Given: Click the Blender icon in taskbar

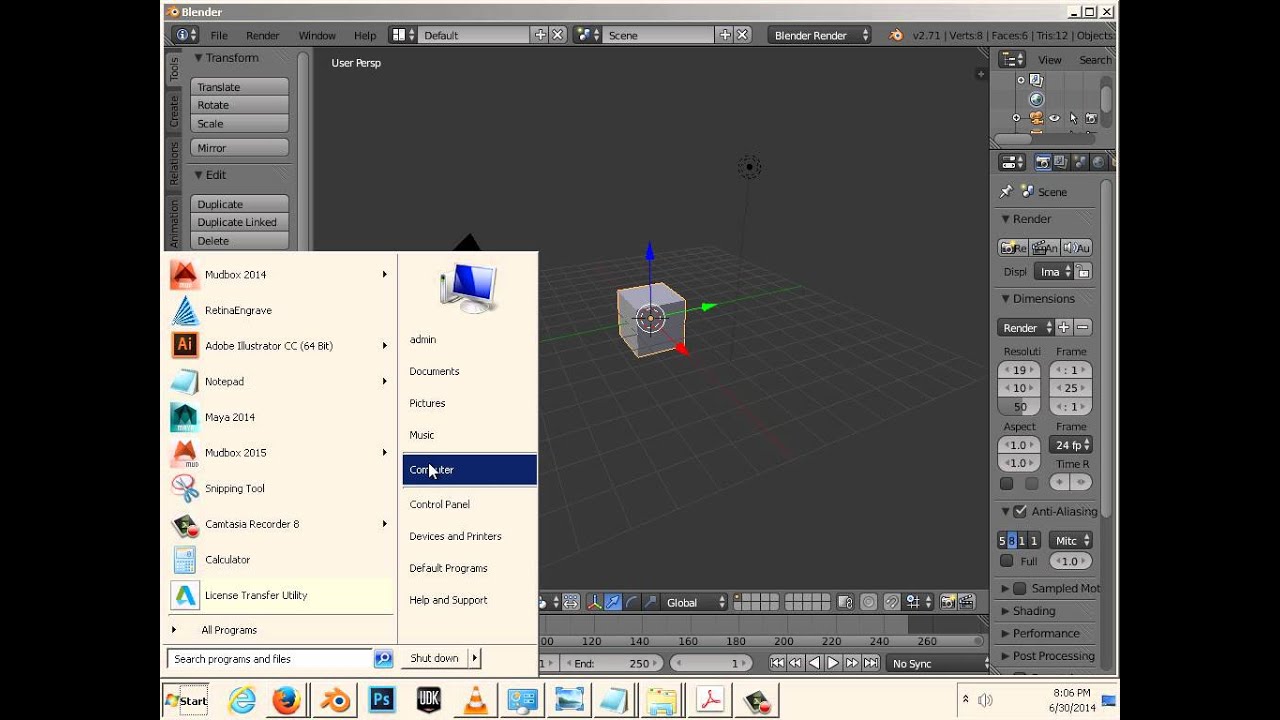Looking at the screenshot, I should coord(334,700).
